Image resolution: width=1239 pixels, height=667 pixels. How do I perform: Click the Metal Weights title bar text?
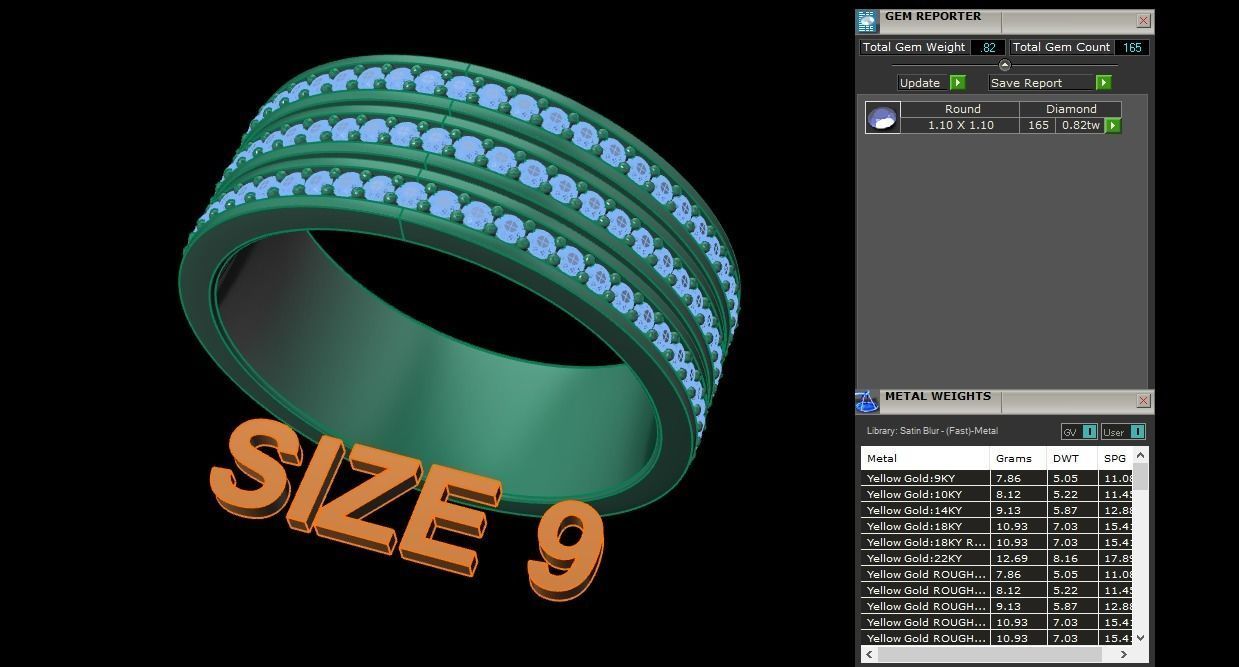(937, 396)
